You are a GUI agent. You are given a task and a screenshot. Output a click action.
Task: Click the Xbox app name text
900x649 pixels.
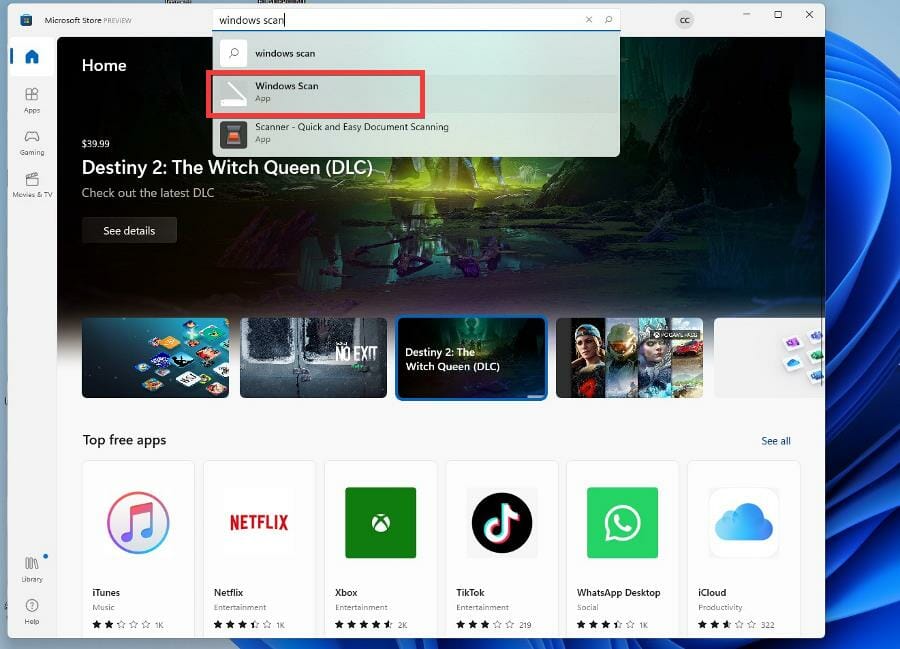tap(346, 592)
